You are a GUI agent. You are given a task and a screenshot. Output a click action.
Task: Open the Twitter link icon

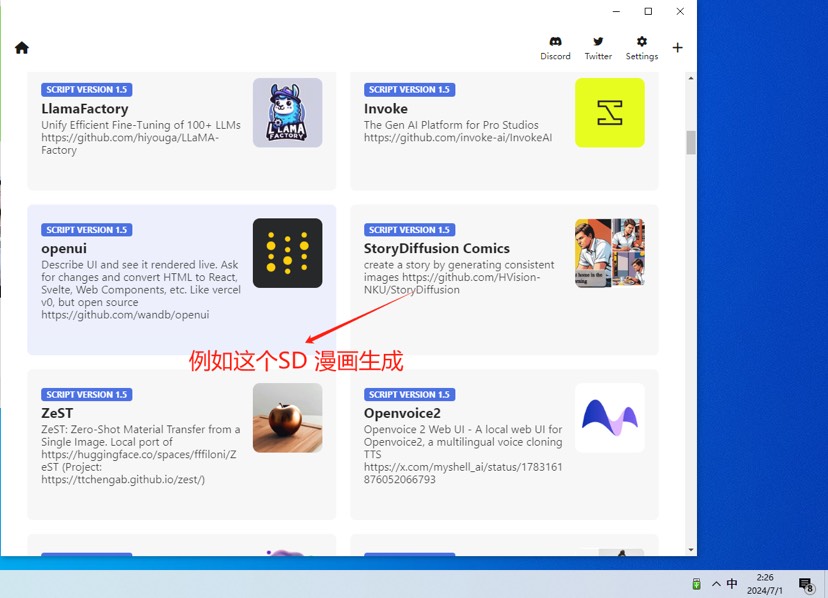pyautogui.click(x=598, y=42)
